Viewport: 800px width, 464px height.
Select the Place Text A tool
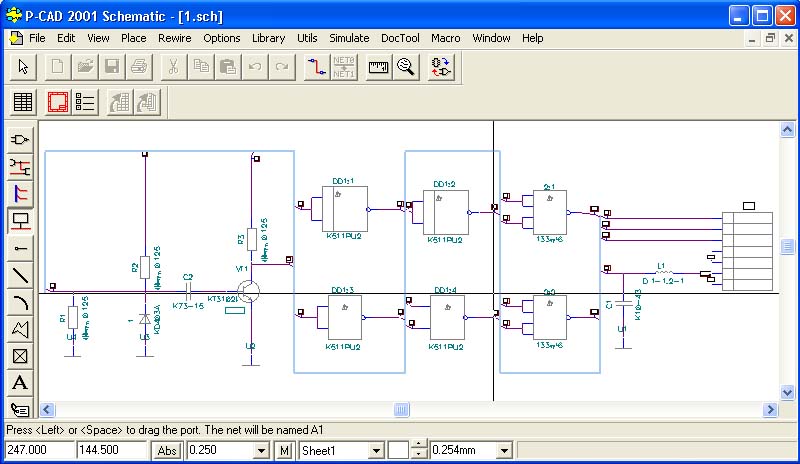click(x=20, y=383)
